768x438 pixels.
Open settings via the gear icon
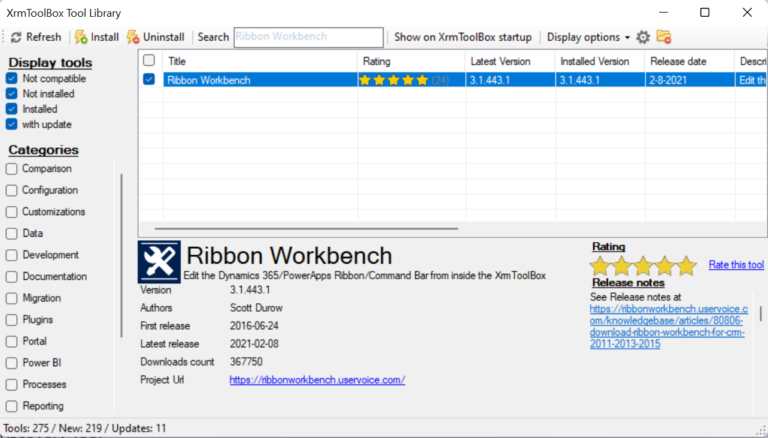[x=643, y=37]
